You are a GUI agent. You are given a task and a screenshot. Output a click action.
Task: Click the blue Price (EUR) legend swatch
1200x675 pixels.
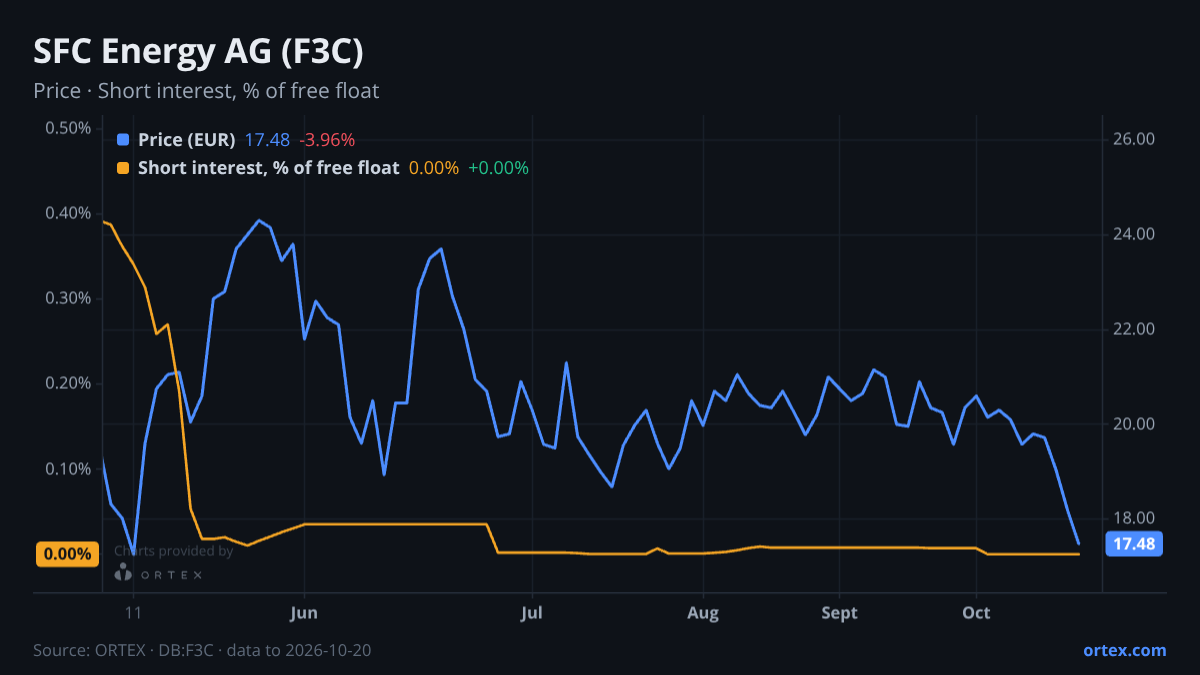(123, 140)
